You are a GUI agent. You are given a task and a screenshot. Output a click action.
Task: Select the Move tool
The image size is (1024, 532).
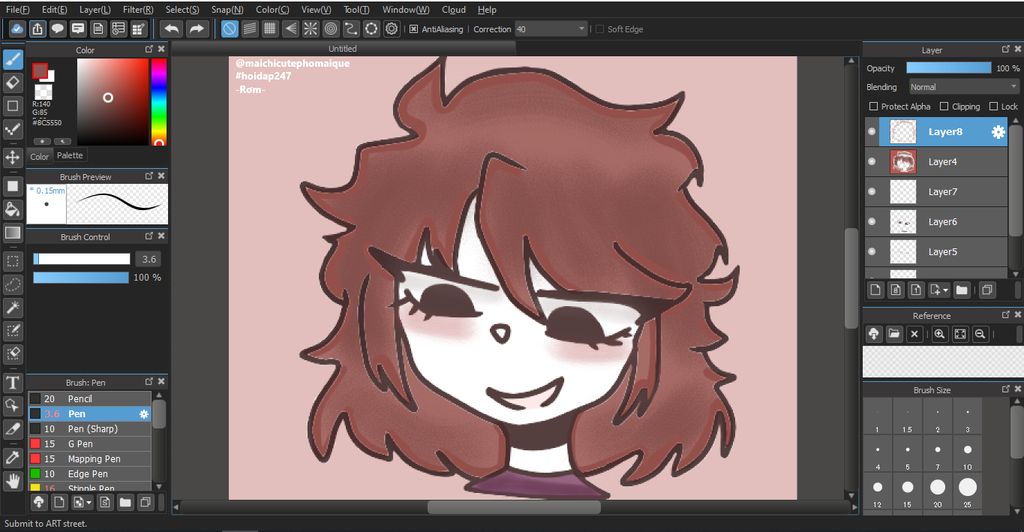pos(12,157)
